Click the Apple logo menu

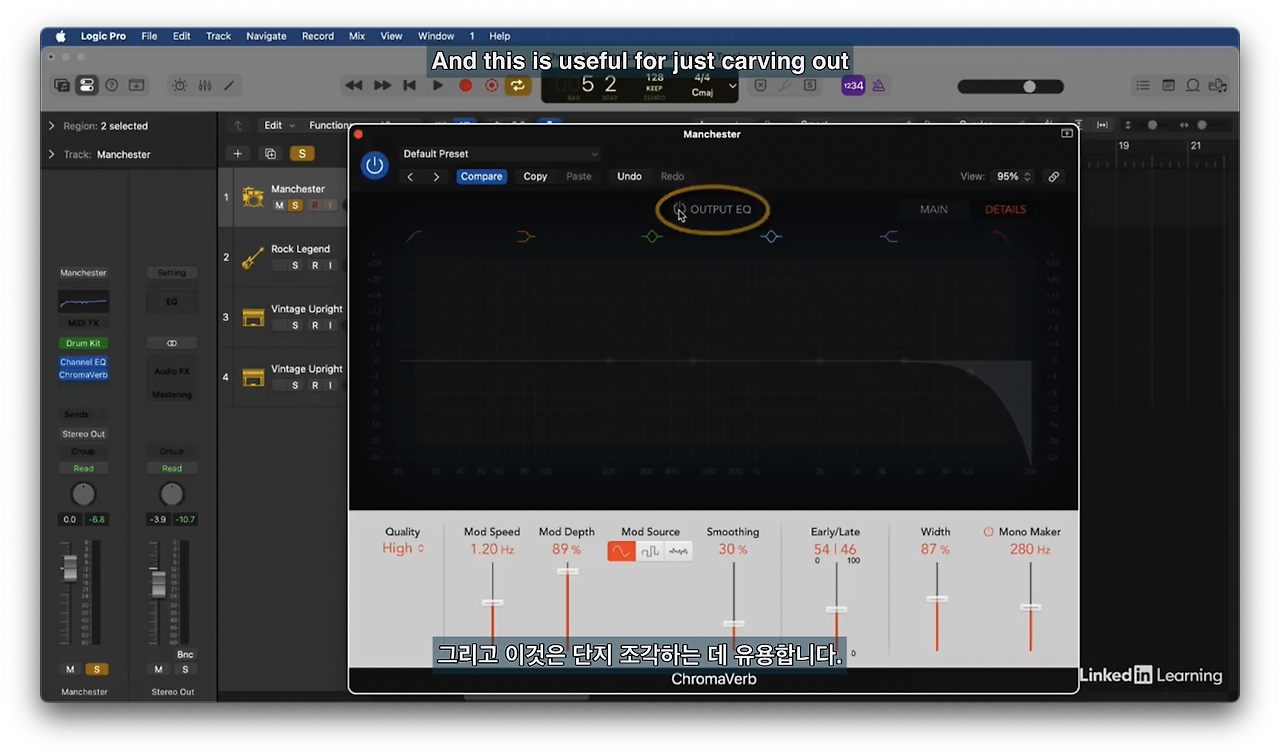(60, 36)
